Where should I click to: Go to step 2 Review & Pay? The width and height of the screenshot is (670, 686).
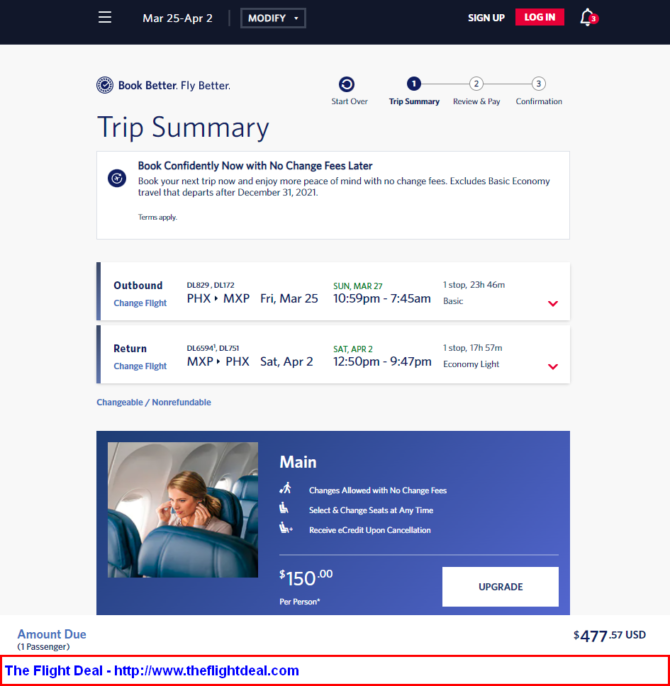pos(476,91)
